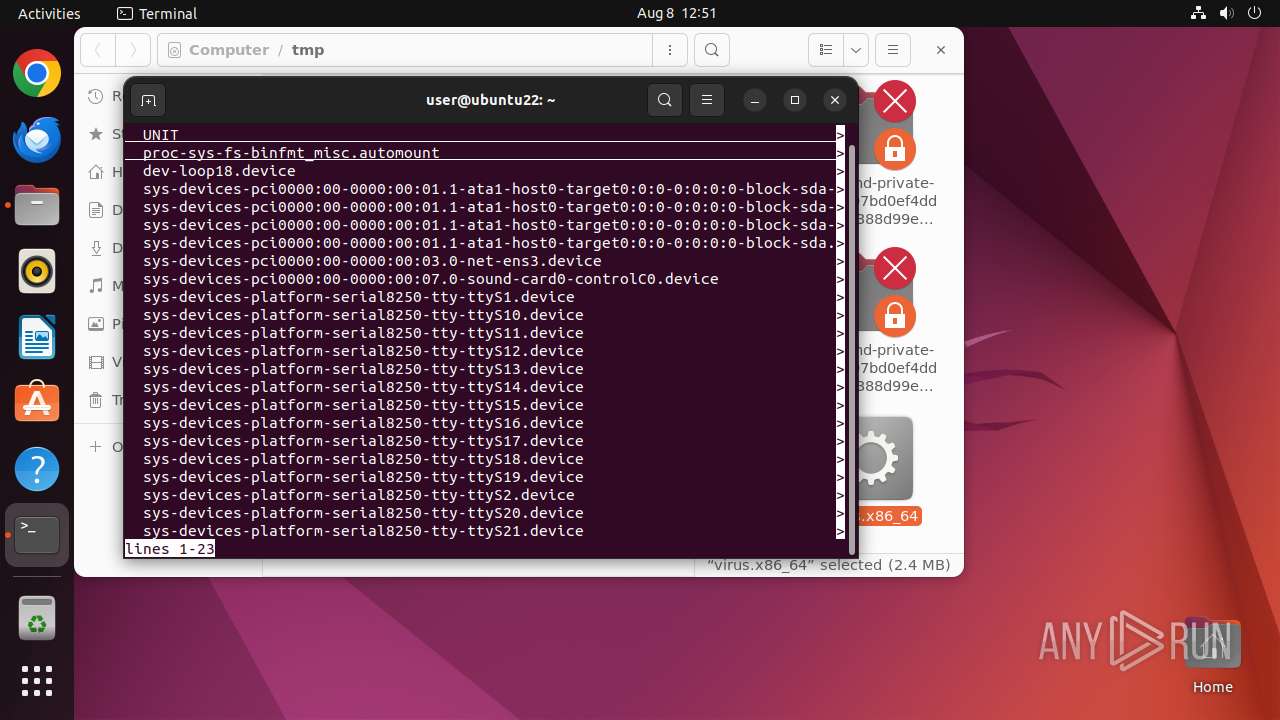
Task: Go forward in Files window
Action: coord(133,50)
